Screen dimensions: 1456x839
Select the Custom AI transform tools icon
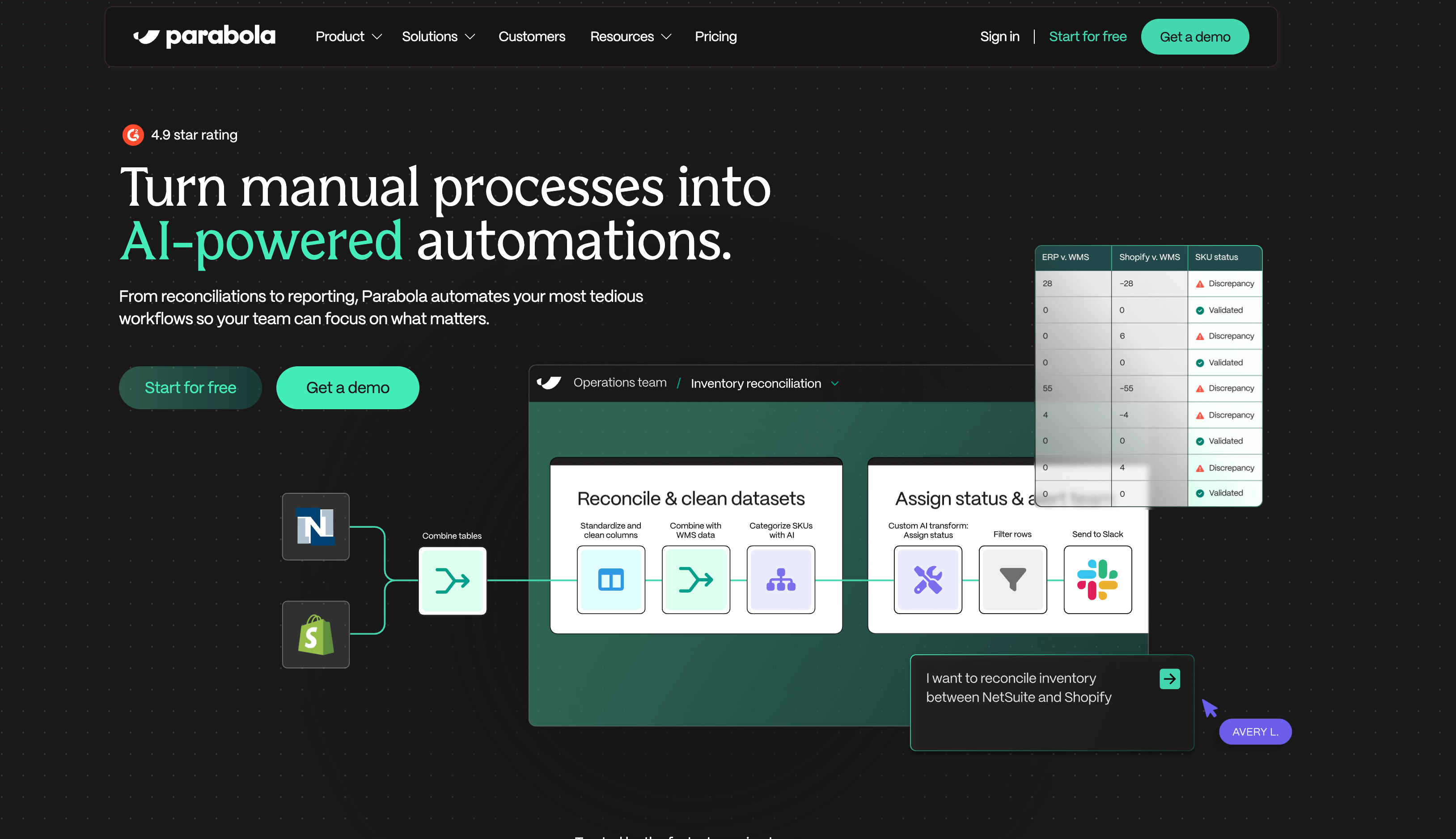coord(927,580)
